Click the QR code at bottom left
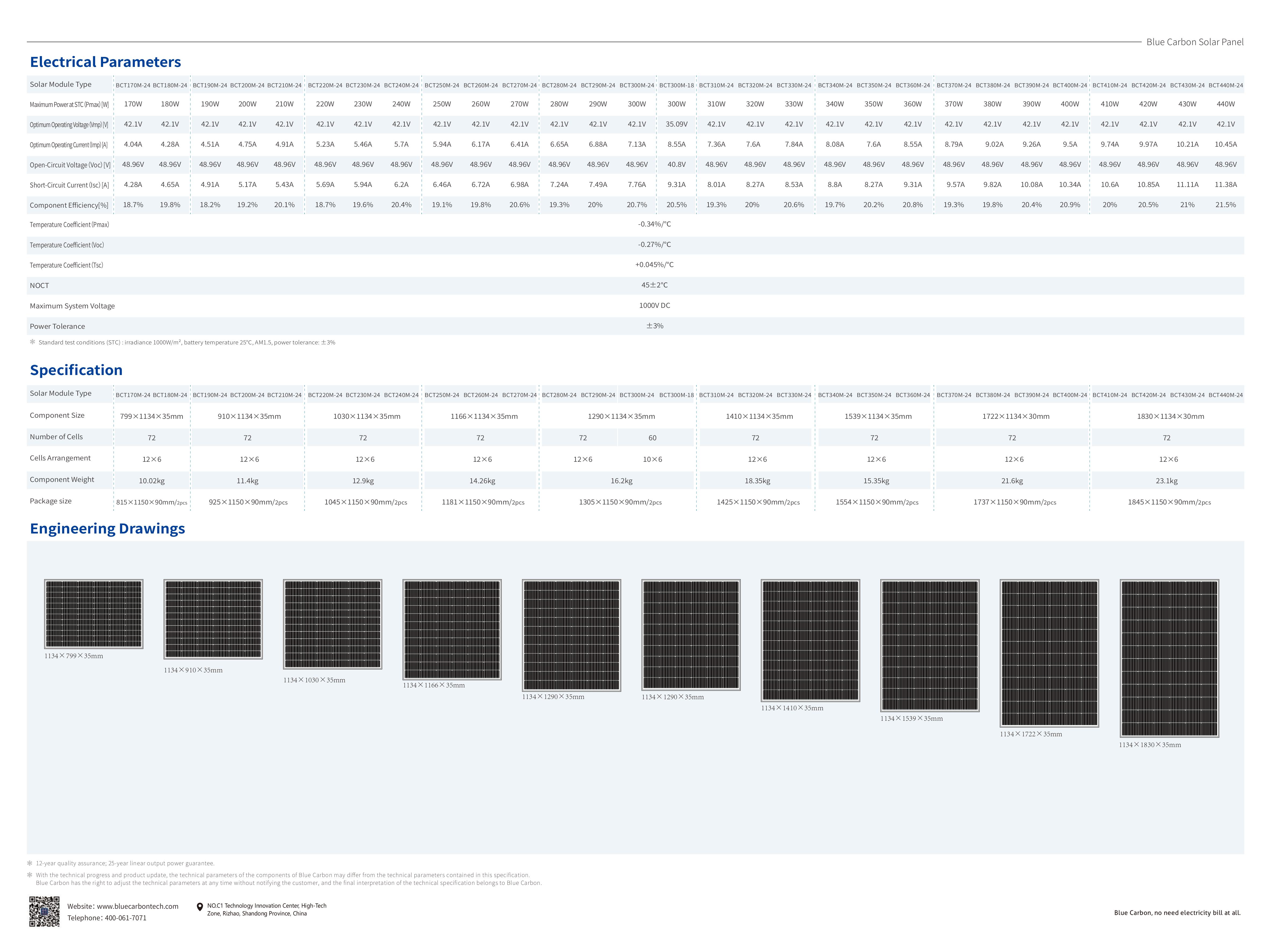 click(44, 911)
